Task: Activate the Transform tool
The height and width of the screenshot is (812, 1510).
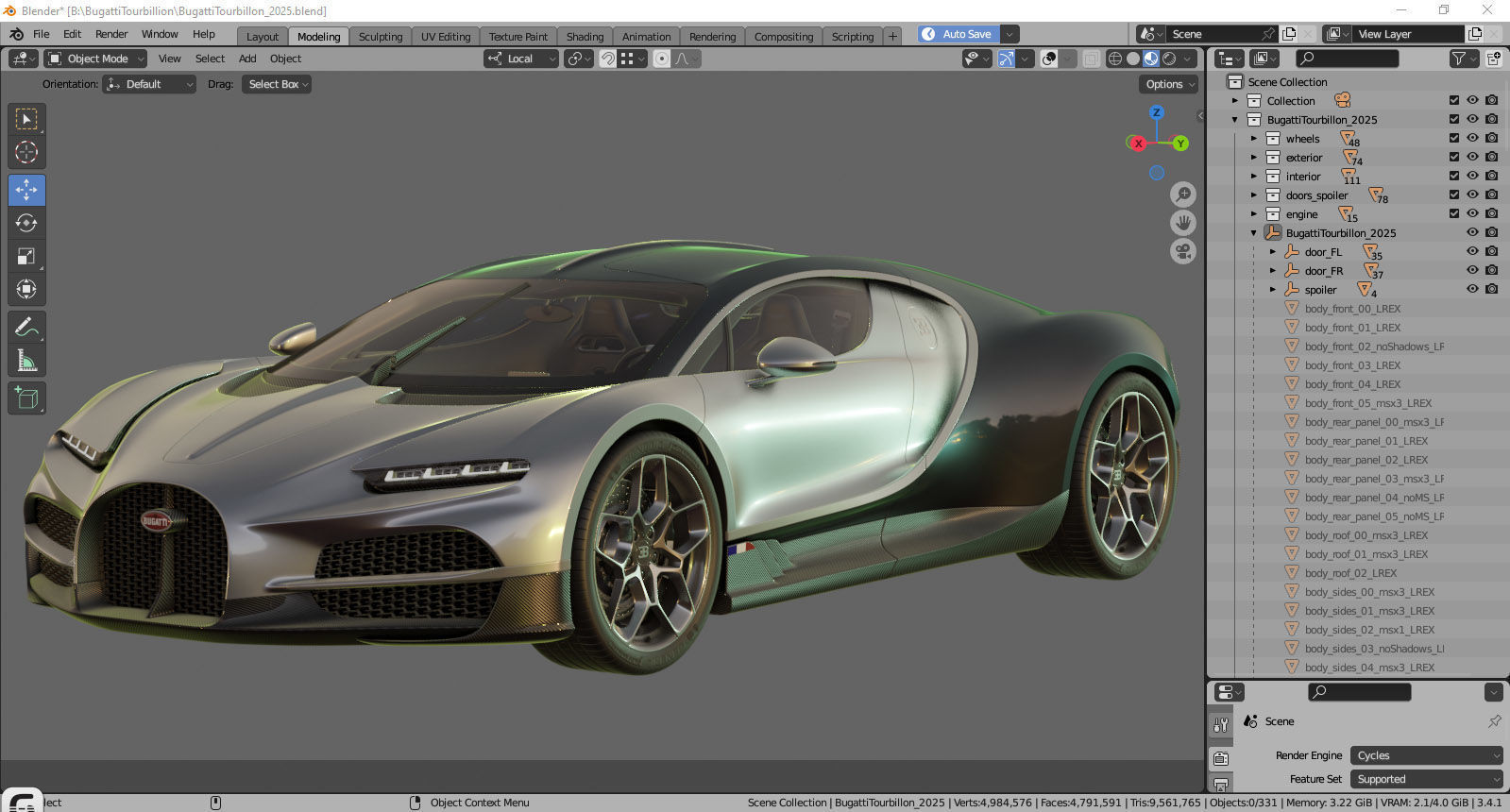Action: (x=26, y=289)
